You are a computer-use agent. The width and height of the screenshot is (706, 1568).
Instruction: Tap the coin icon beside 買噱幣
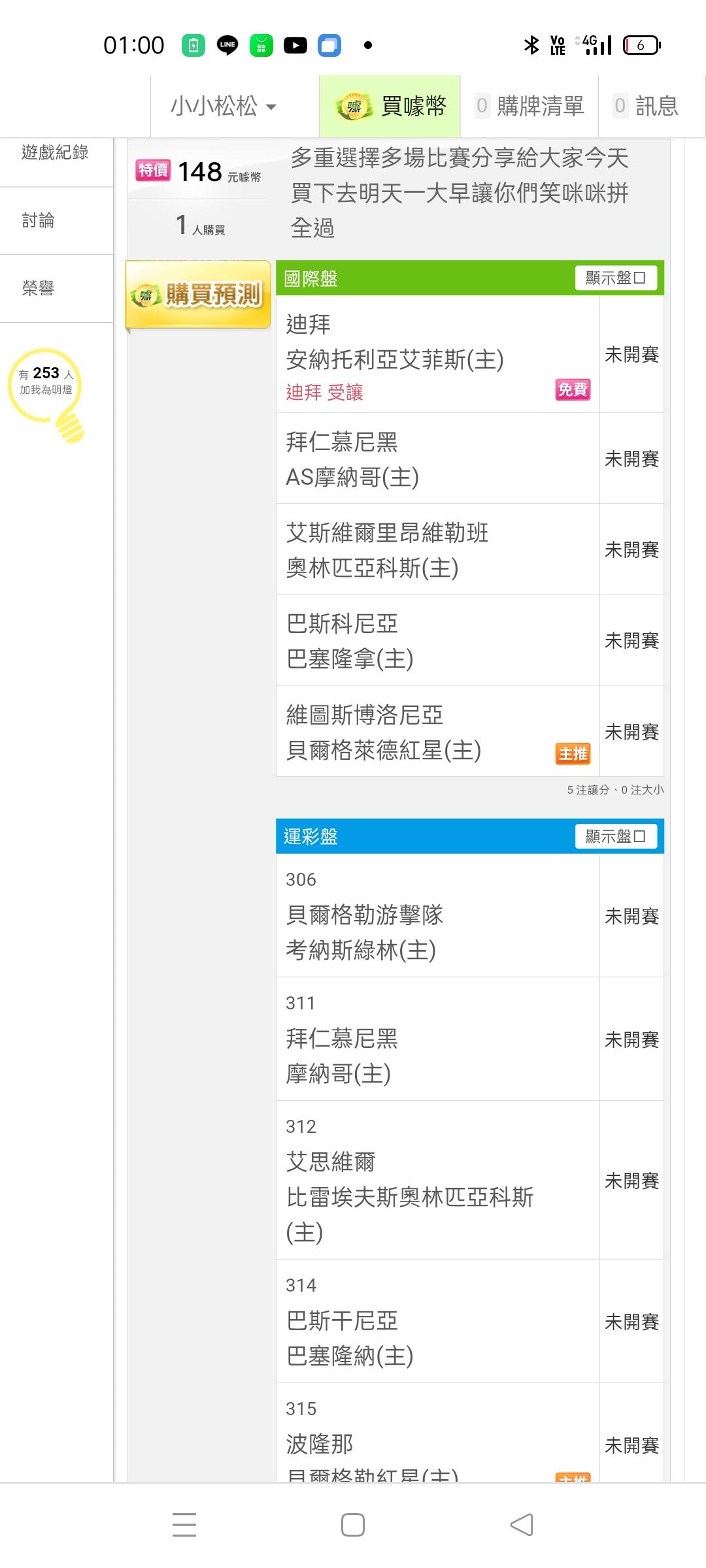point(354,106)
